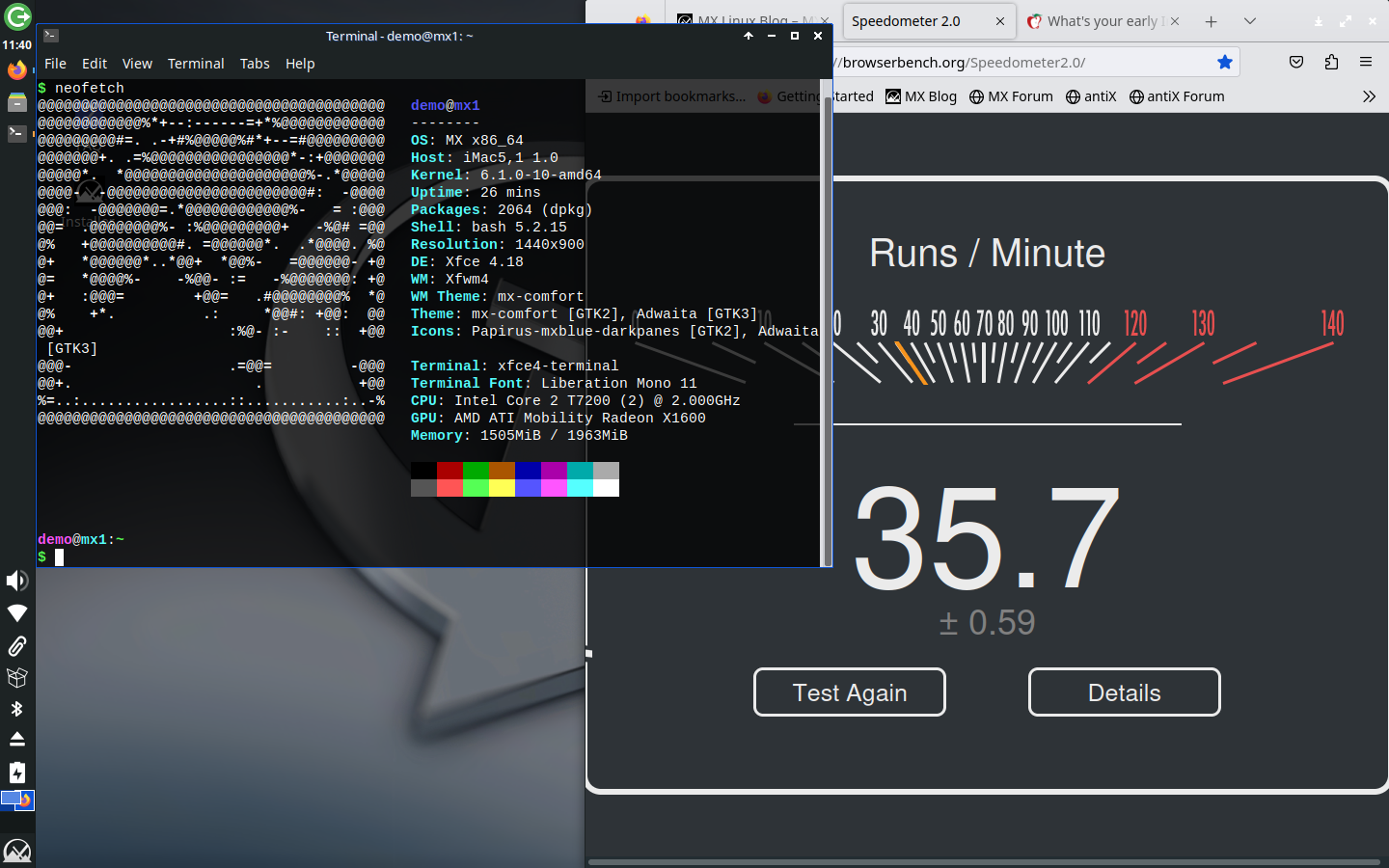
Task: Open the terminal File menu
Action: tap(56, 64)
